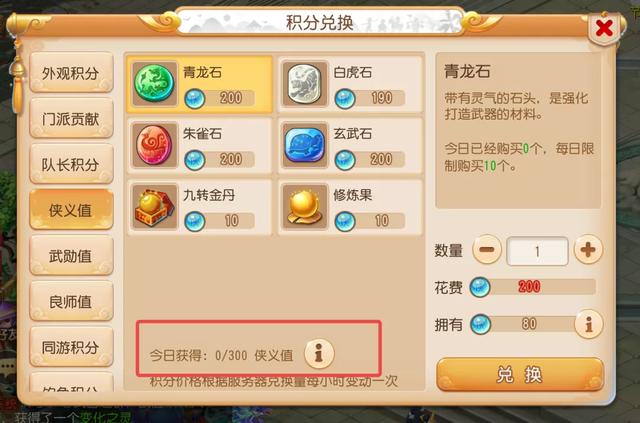
Task: Select the golden 修炼果 fruit icon
Action: pyautogui.click(x=305, y=207)
